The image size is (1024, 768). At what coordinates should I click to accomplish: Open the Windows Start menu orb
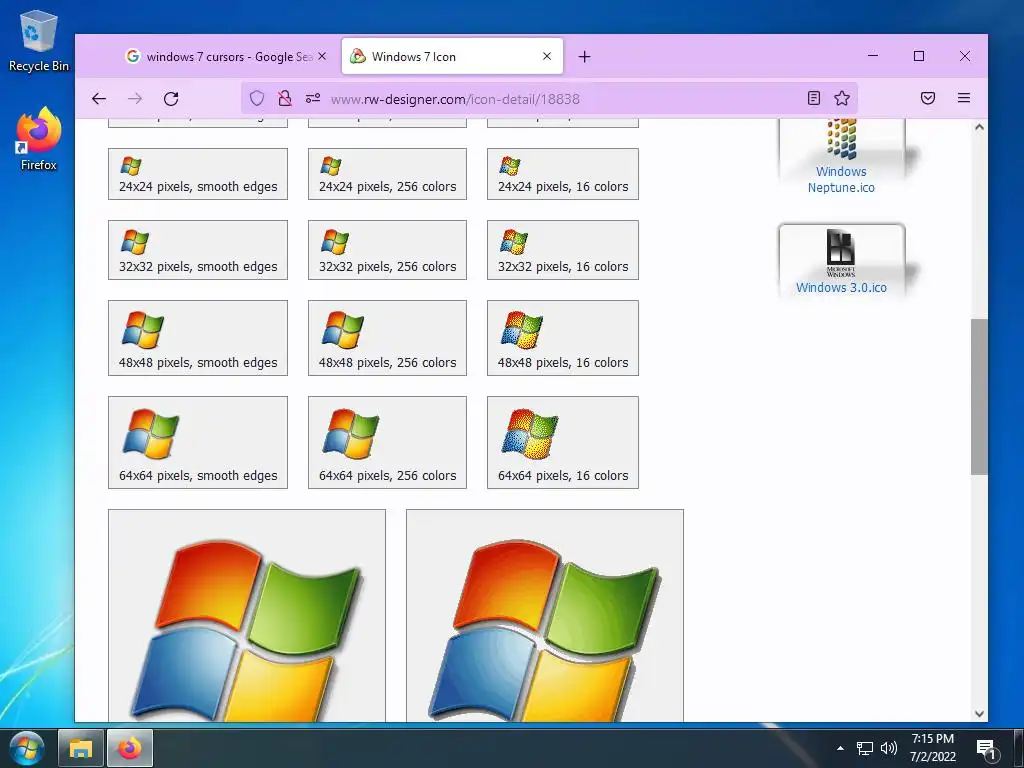27,748
